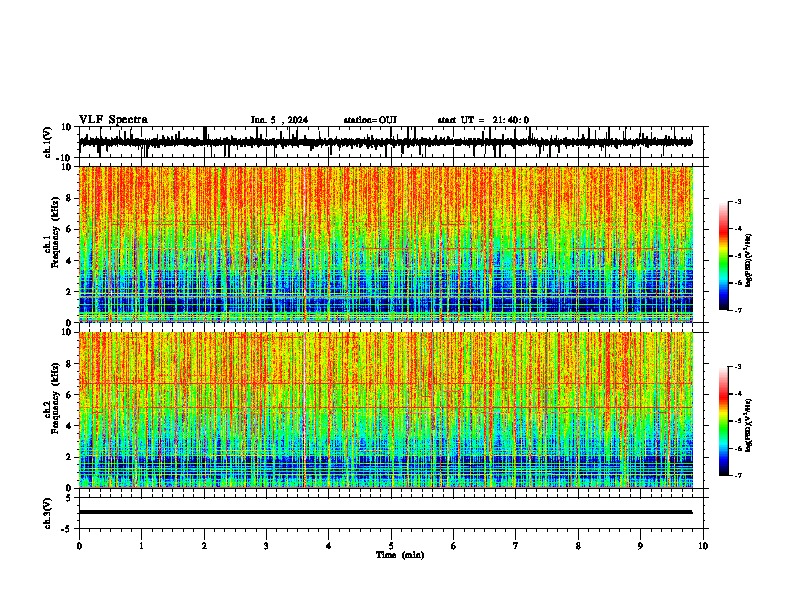The height and width of the screenshot is (612, 792).
Task: Click time axis tick label "0"
Action: (x=79, y=546)
